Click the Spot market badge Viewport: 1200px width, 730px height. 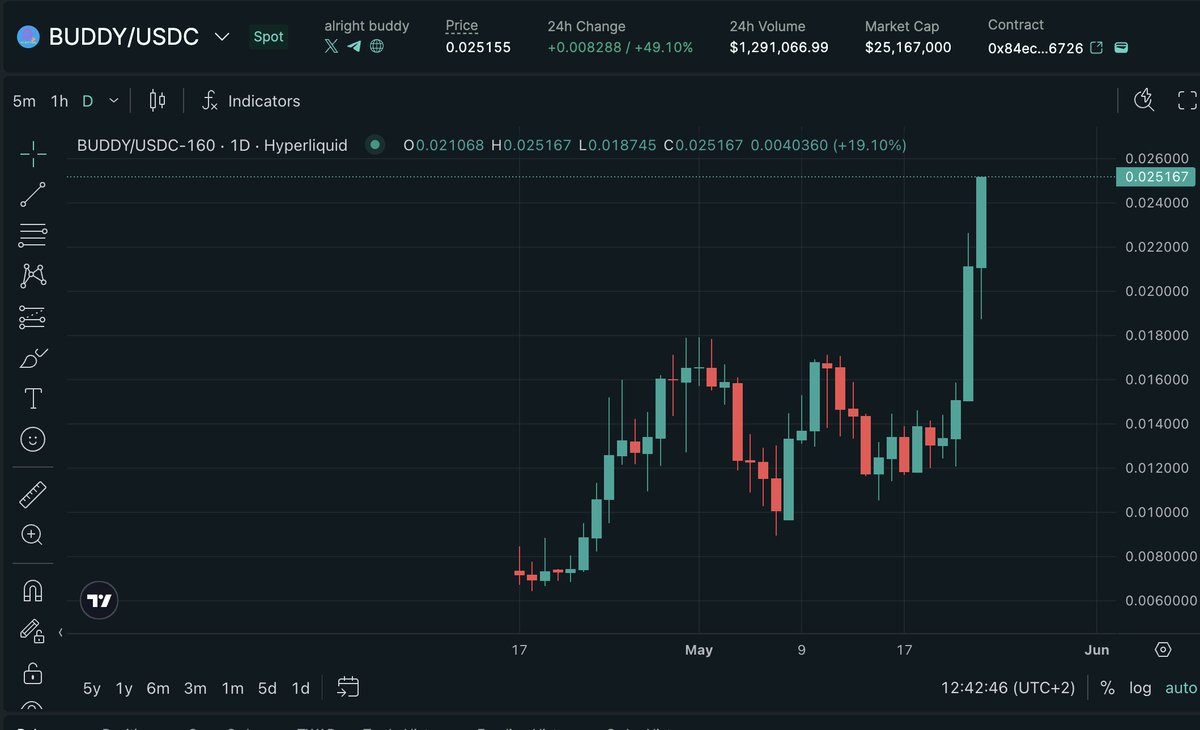[268, 37]
